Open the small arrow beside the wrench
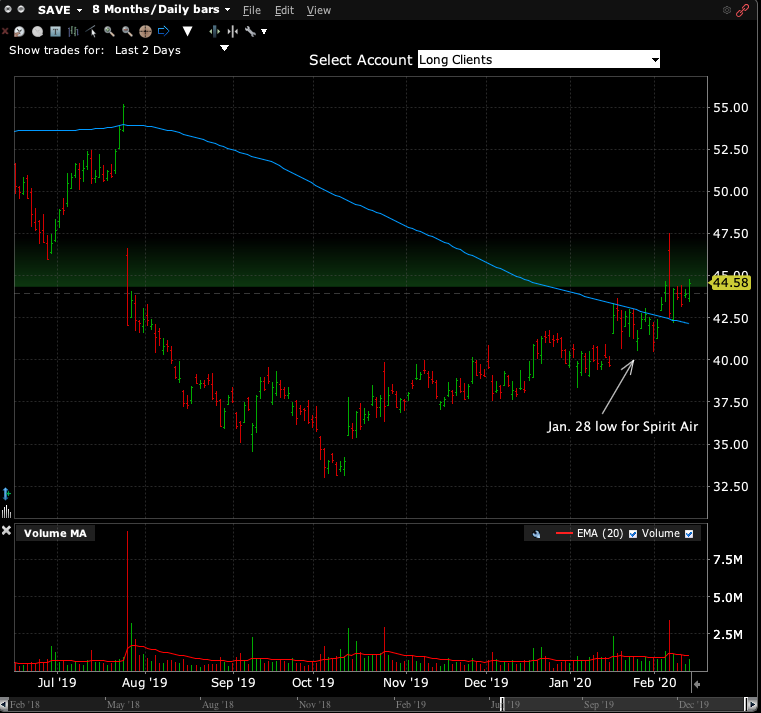 click(264, 32)
